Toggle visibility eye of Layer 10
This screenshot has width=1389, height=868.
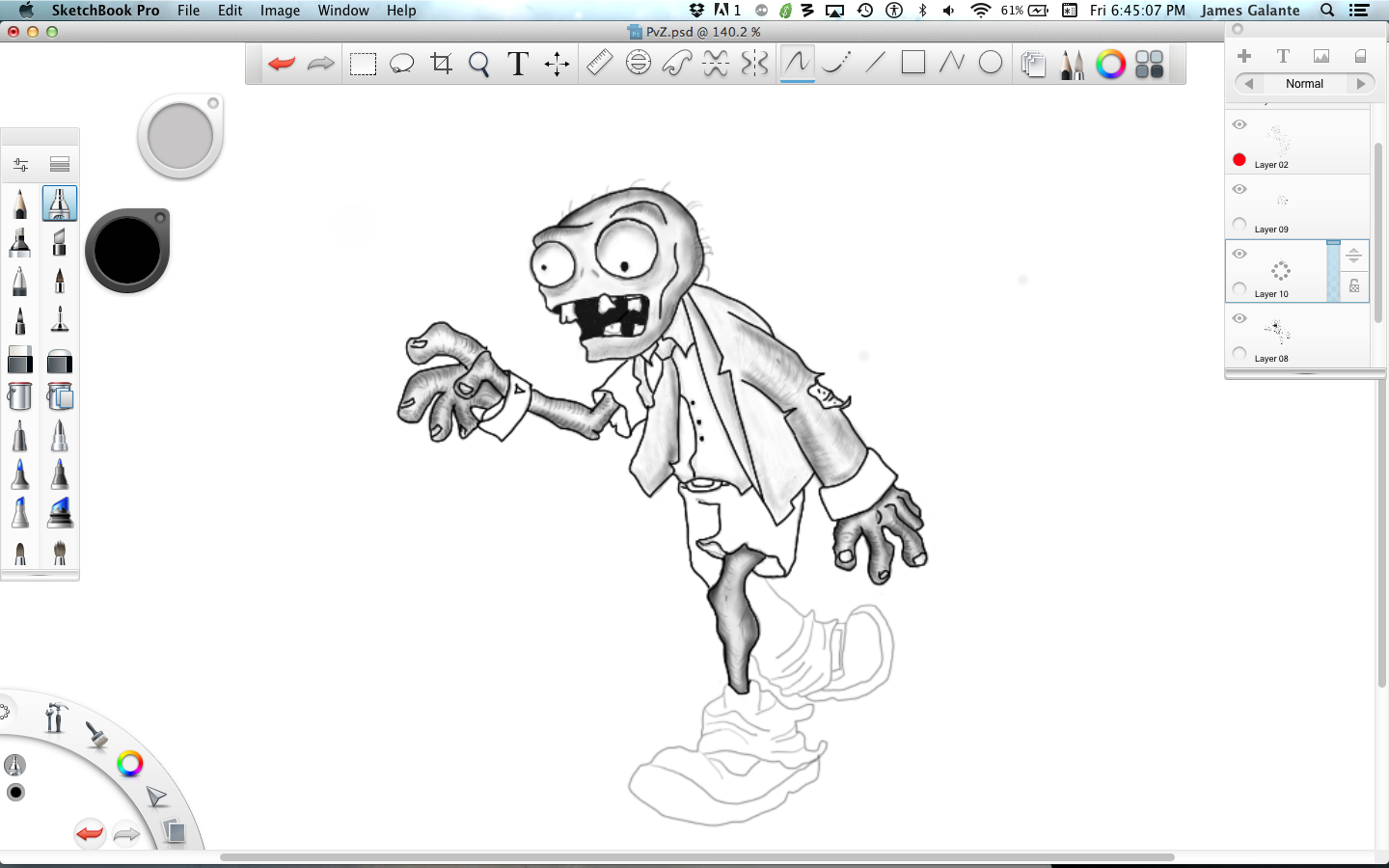[1239, 254]
